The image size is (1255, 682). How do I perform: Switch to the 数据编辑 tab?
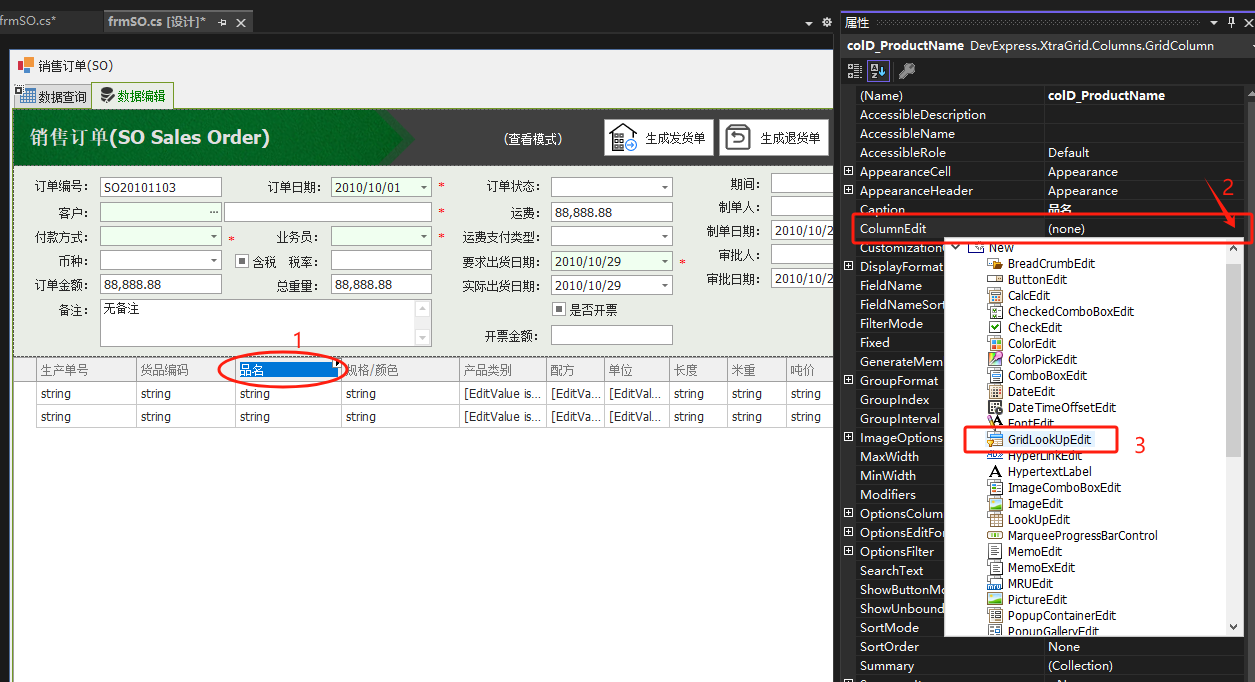pos(132,96)
